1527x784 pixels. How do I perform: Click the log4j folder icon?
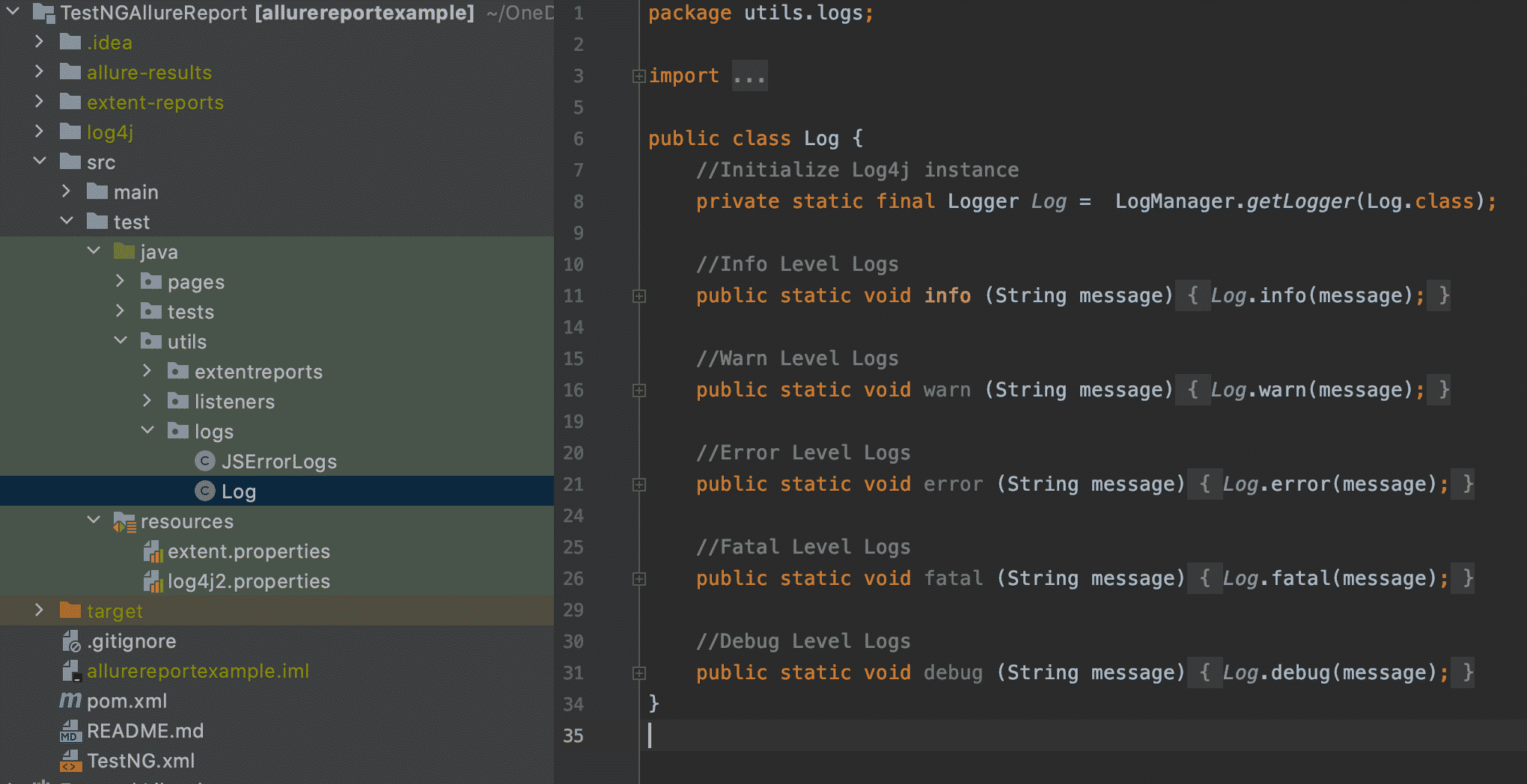point(70,132)
